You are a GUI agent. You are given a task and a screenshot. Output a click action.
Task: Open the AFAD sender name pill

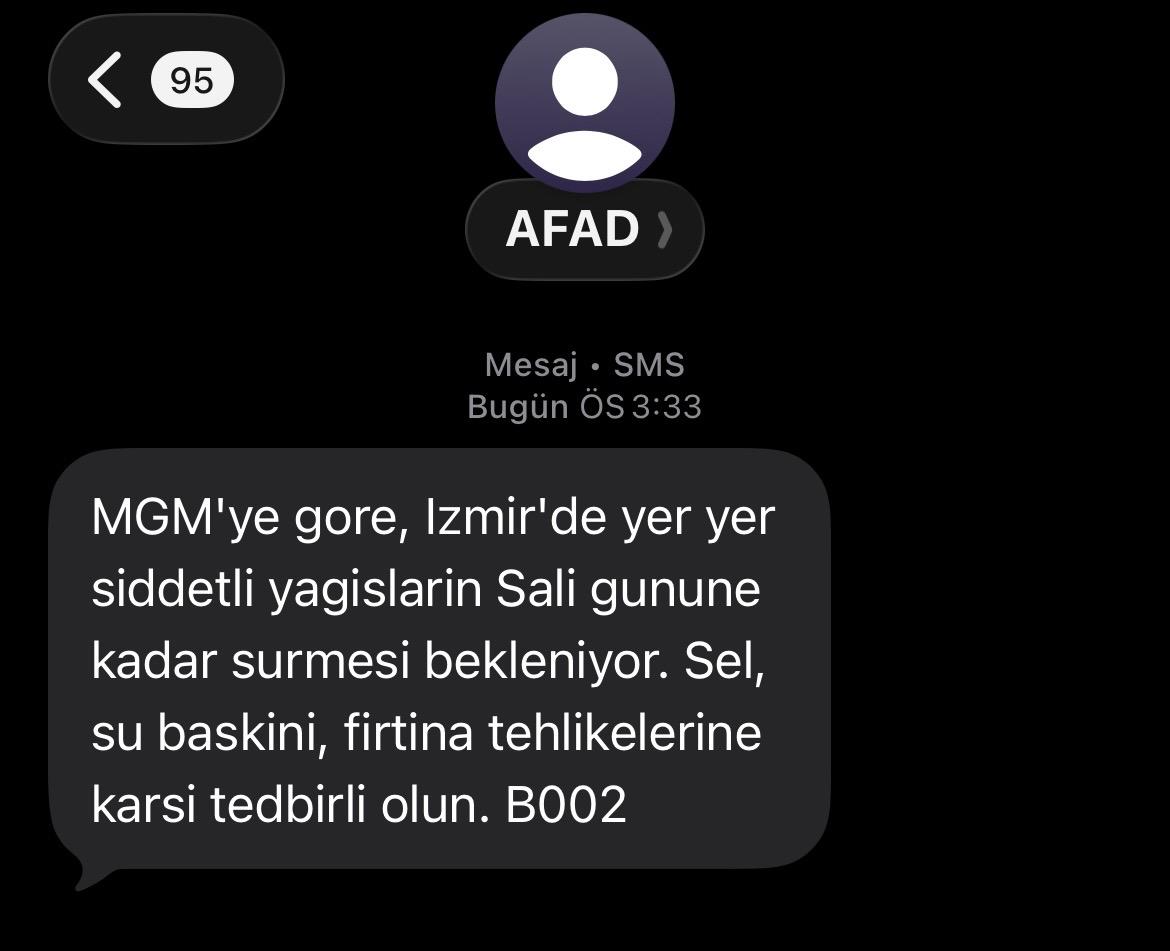(585, 229)
